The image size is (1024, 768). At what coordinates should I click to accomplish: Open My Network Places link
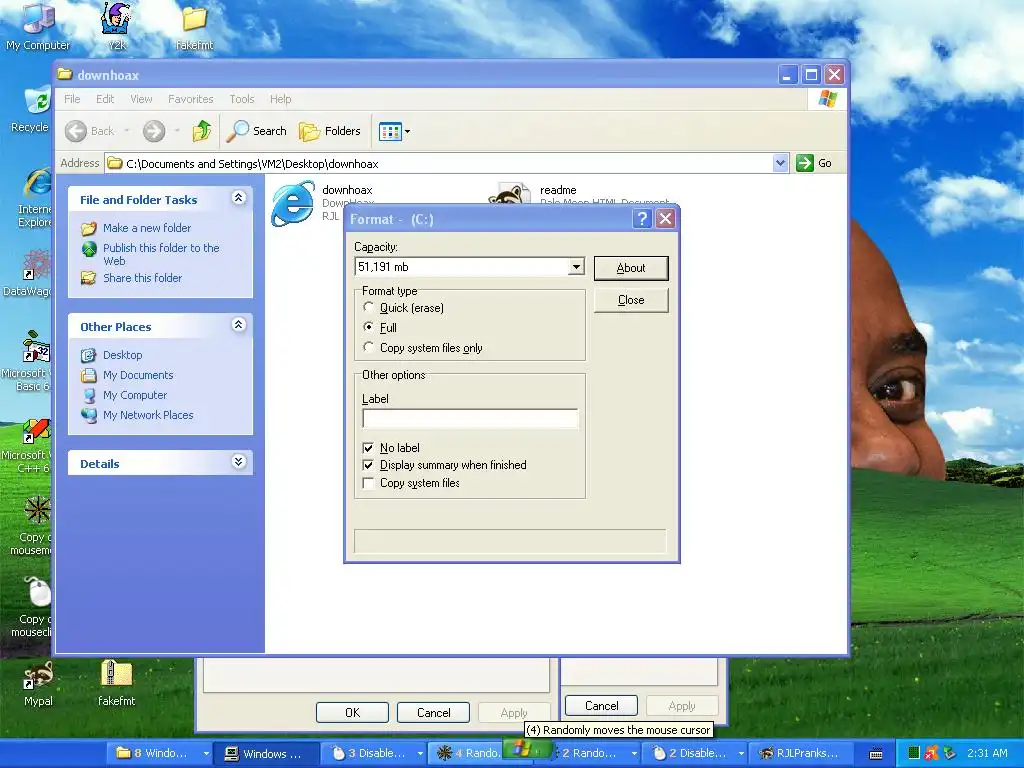coord(148,415)
